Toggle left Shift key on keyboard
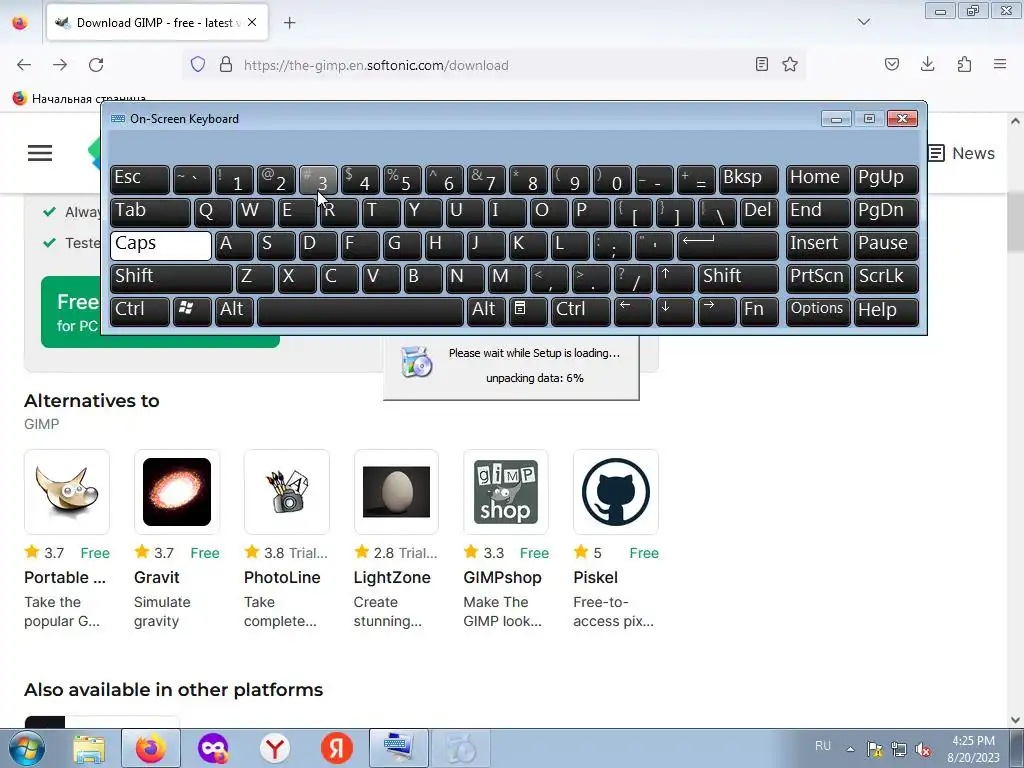The image size is (1024, 768). tap(171, 278)
